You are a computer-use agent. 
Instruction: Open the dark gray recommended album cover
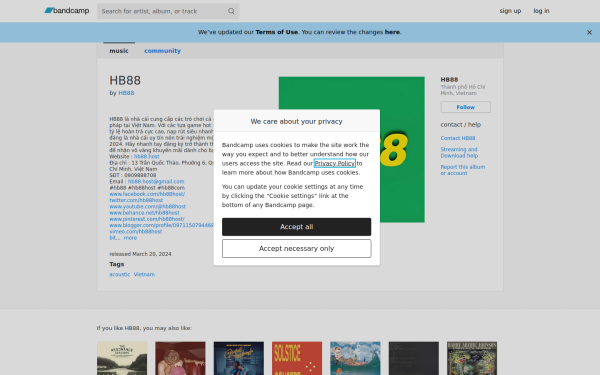(414, 358)
